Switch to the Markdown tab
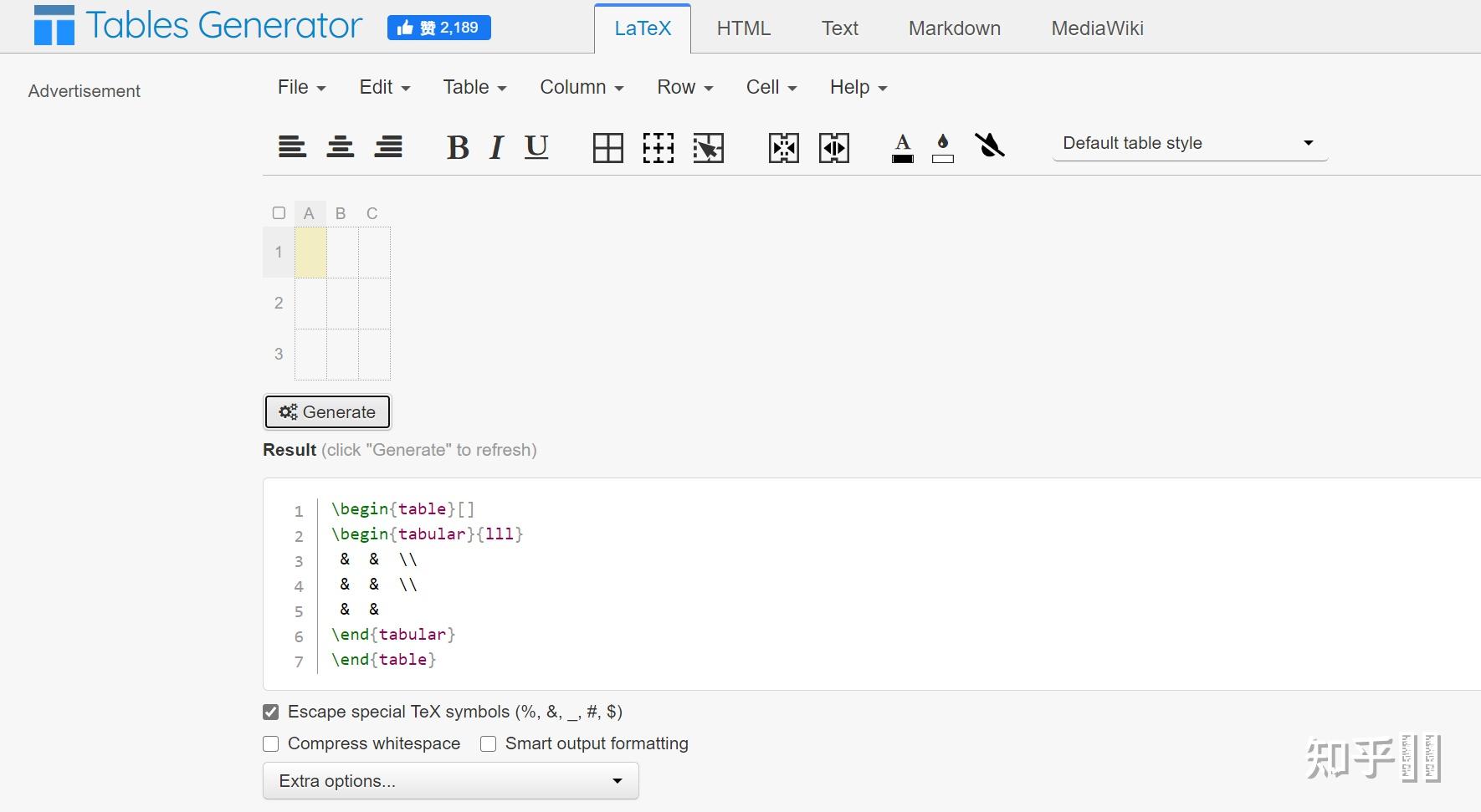This screenshot has width=1481, height=812. (x=955, y=28)
